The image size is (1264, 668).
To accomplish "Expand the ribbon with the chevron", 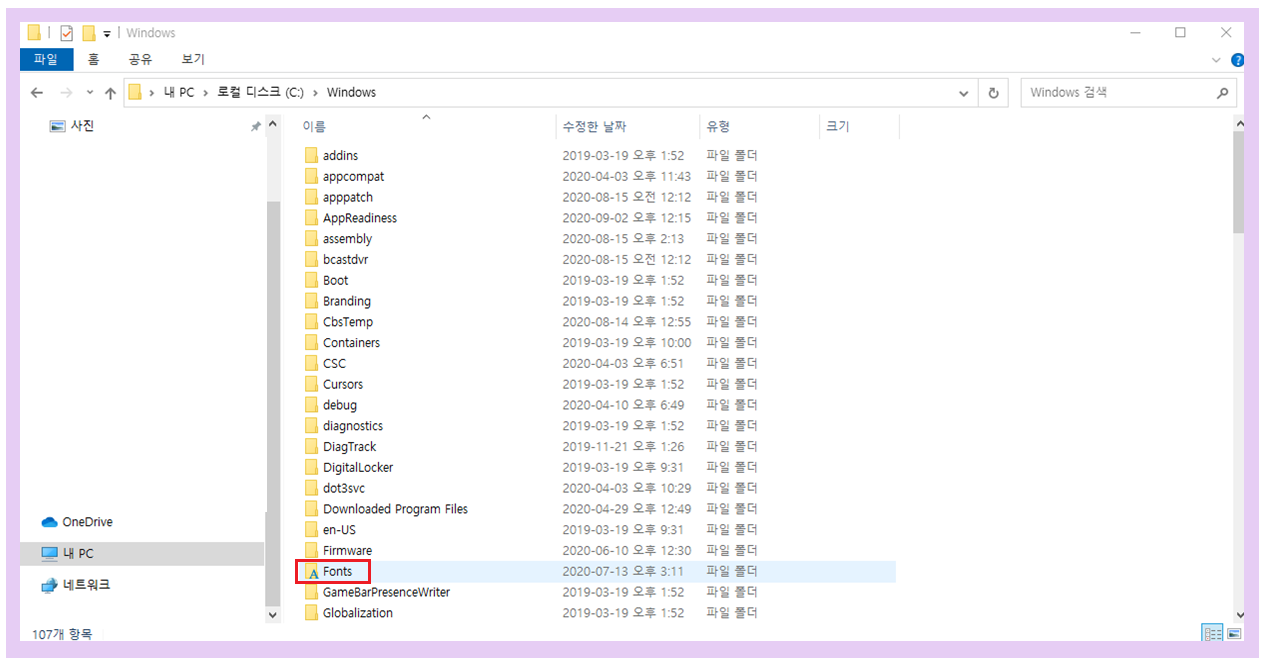I will (x=1216, y=60).
